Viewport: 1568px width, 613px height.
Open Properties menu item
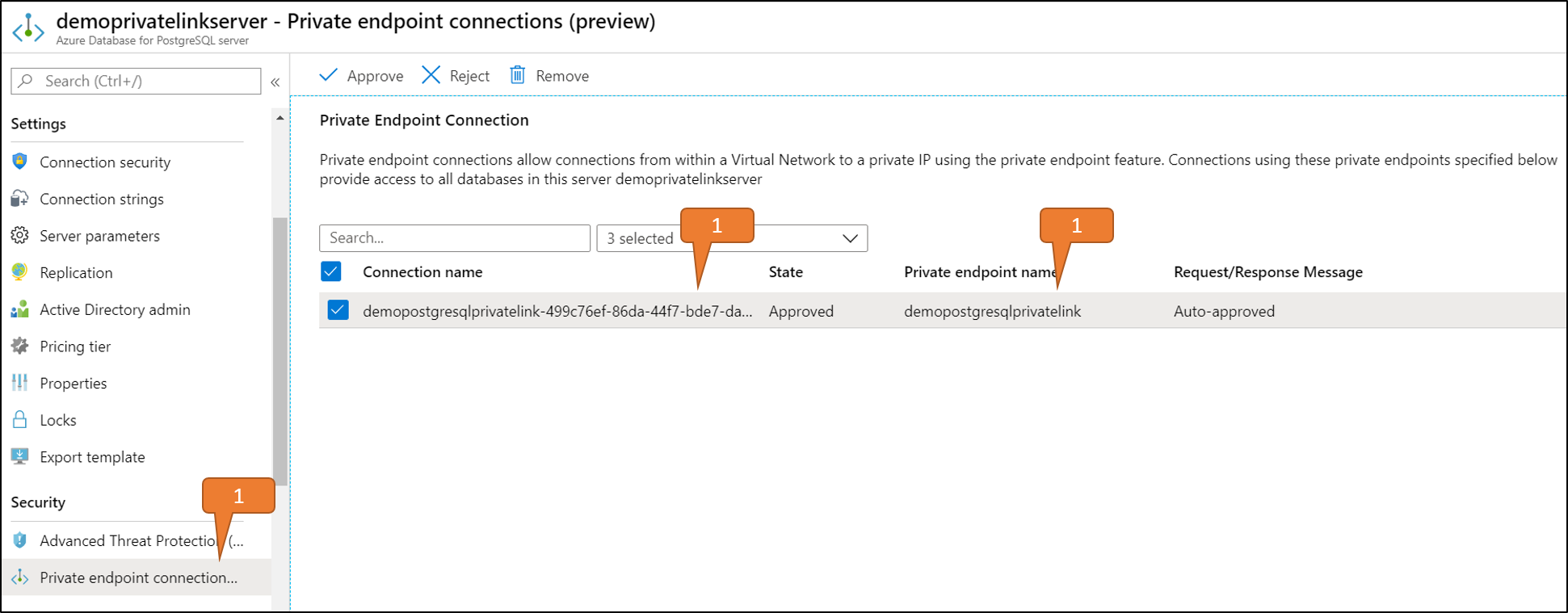74,384
